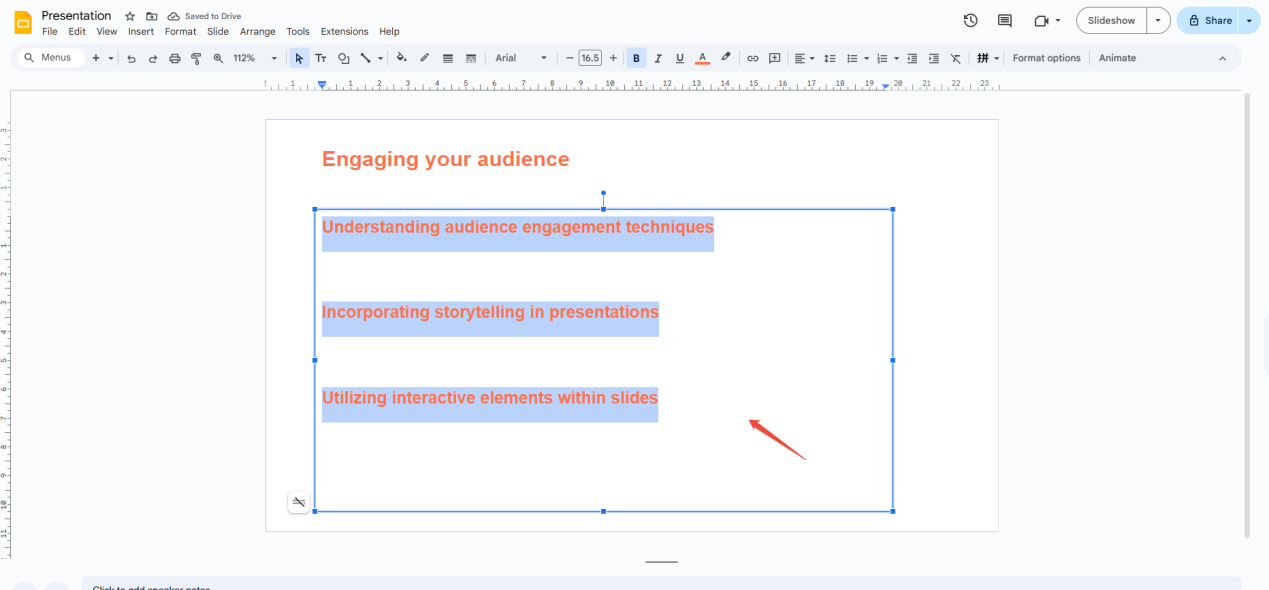Screen dimensions: 1269x590
Task: Expand the 112% zoom level dropdown
Action: (x=274, y=58)
